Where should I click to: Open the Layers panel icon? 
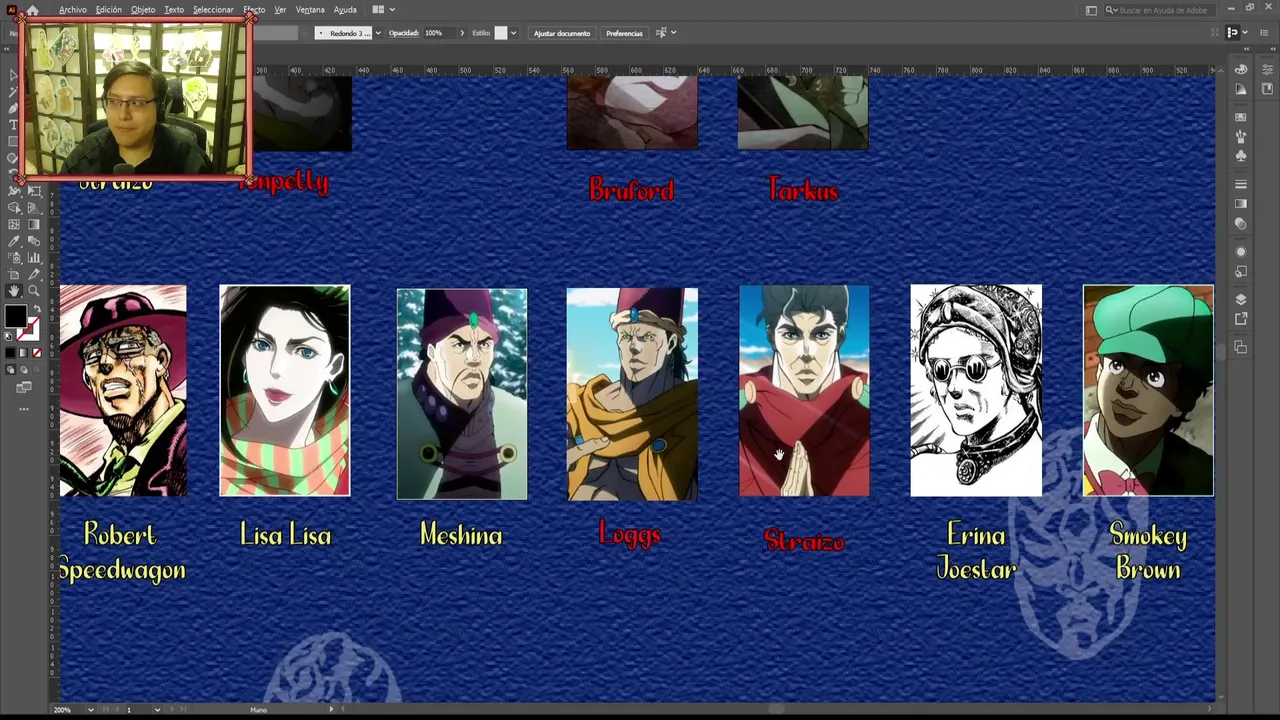click(x=1241, y=299)
